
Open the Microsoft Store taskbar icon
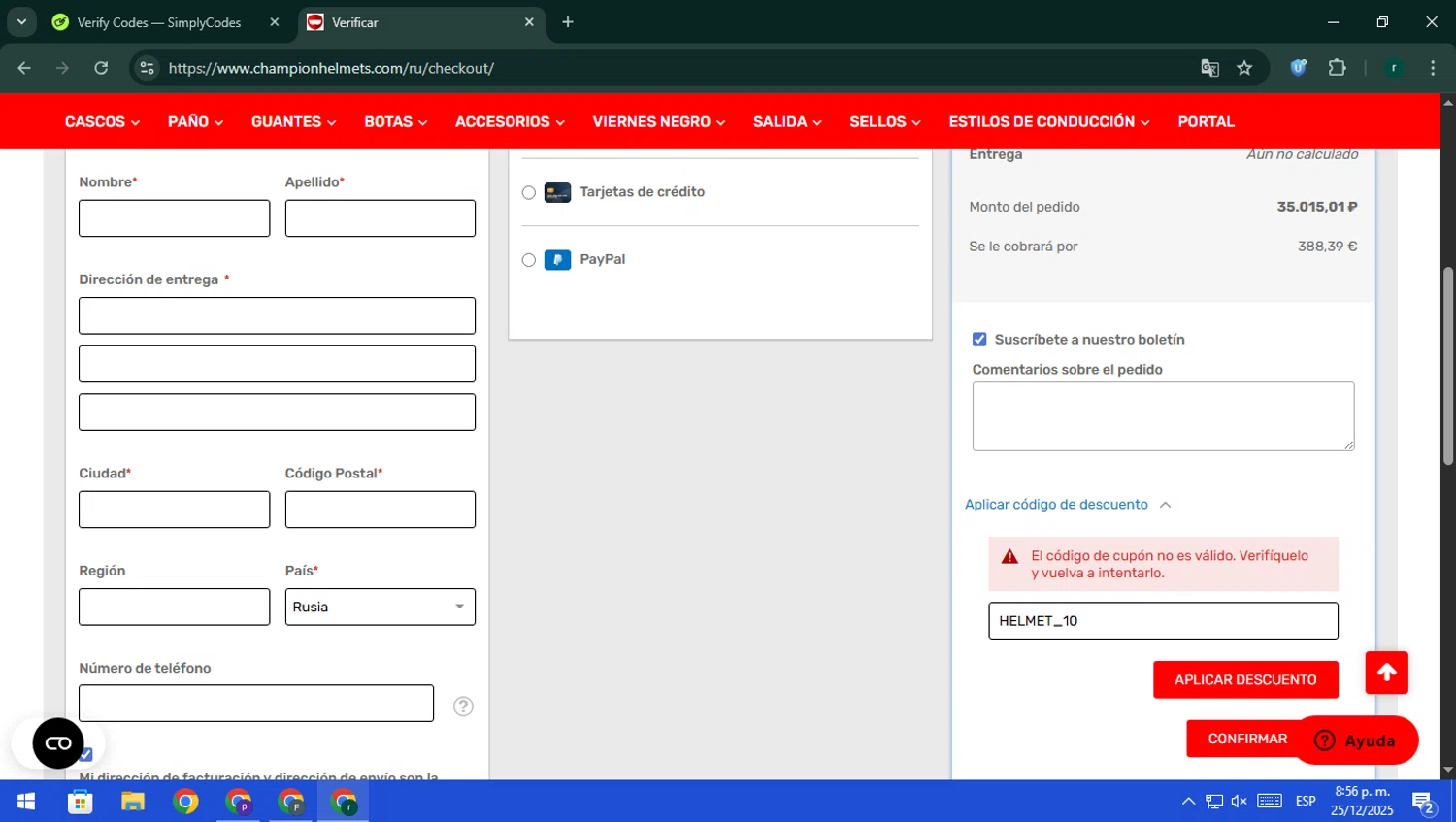[x=81, y=802]
